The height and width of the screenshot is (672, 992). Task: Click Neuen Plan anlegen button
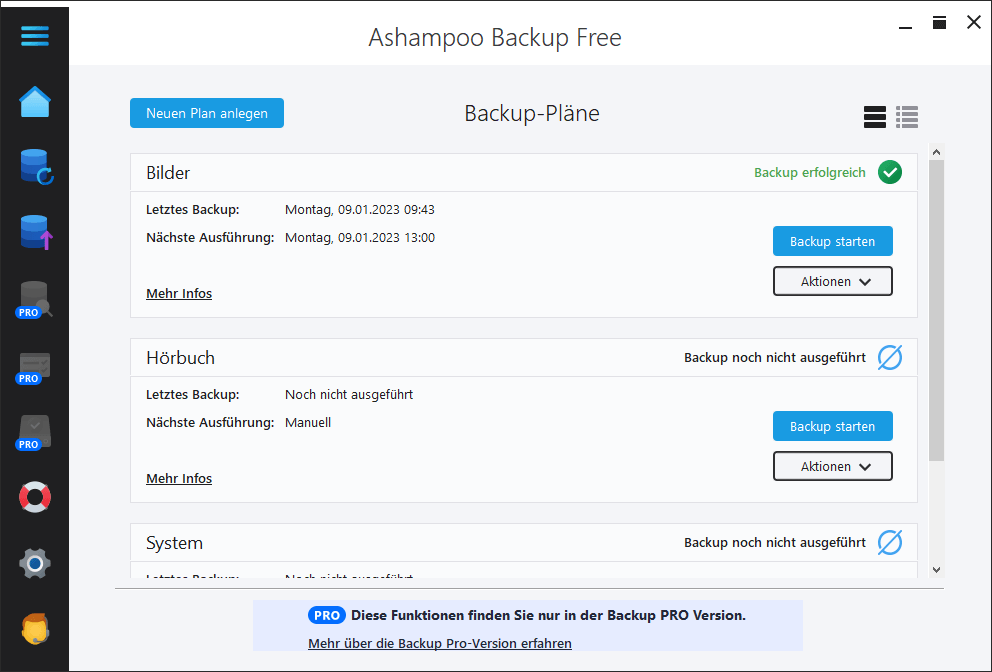[207, 113]
